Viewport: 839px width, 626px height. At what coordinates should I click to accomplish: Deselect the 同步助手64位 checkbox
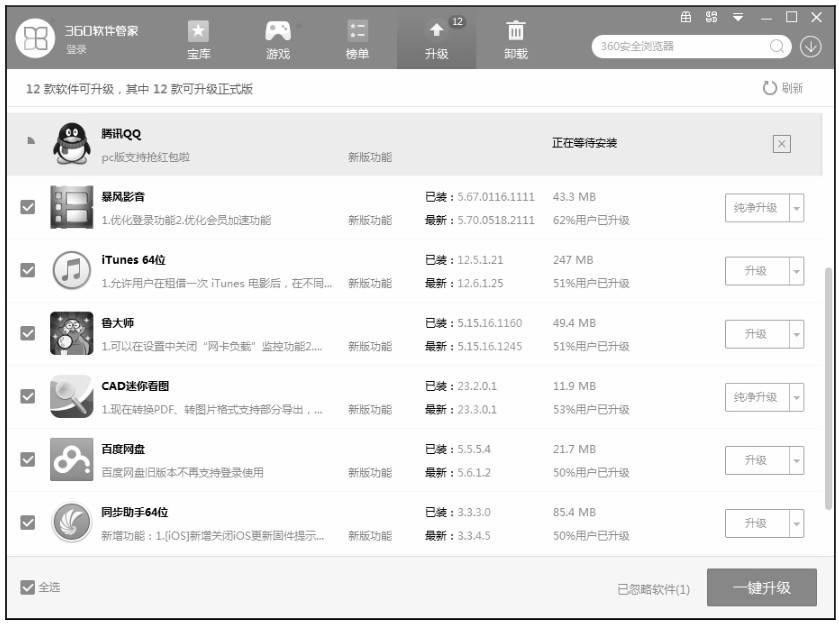(x=28, y=523)
